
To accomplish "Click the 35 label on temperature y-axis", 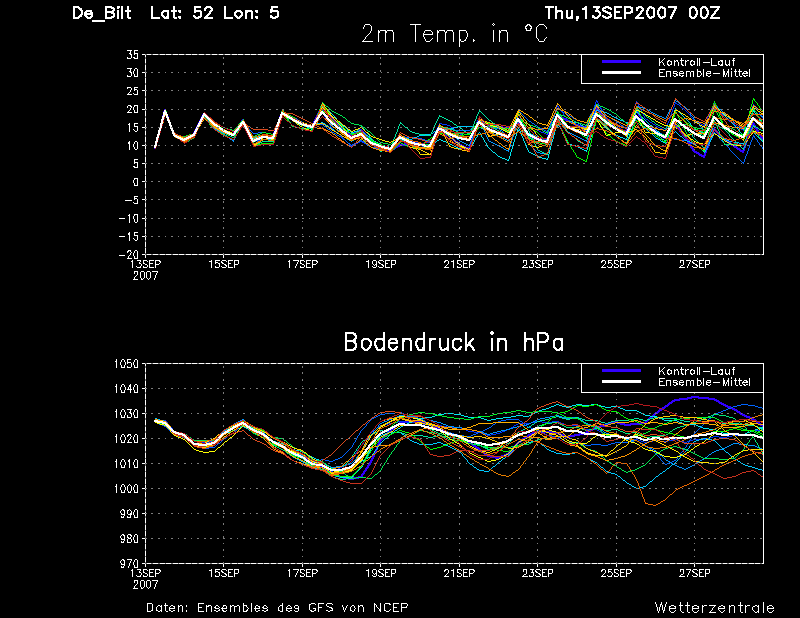I will point(132,55).
